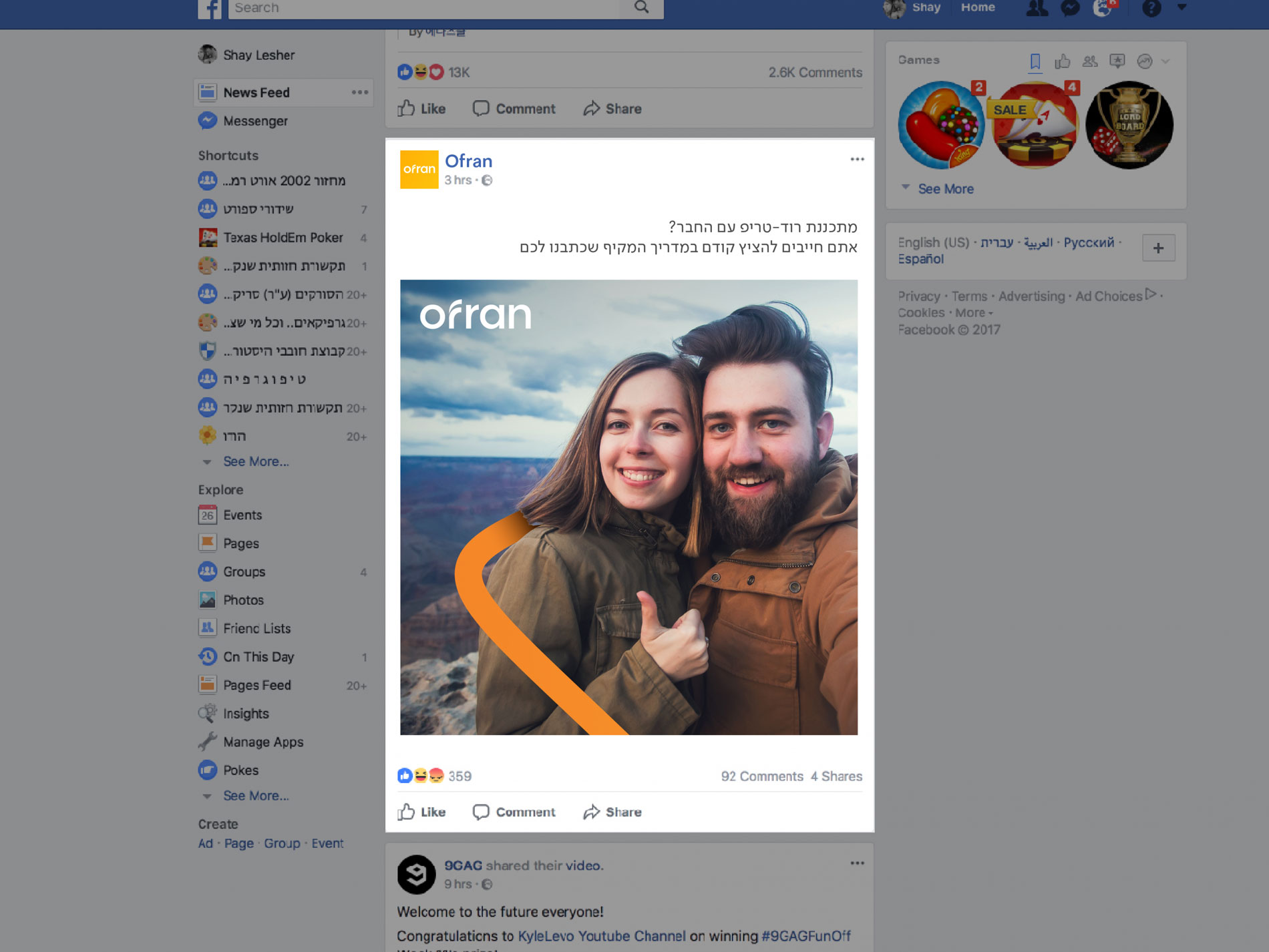The image size is (1269, 952).
Task: Open 2.6K Comments on the top post
Action: pos(815,72)
